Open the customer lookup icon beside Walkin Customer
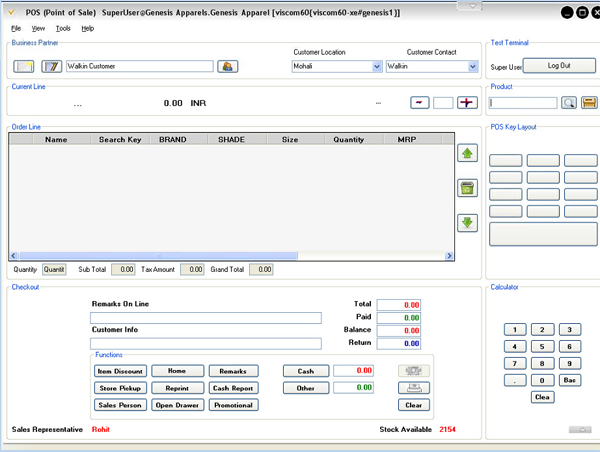Viewport: 600px width, 452px height. pos(228,66)
